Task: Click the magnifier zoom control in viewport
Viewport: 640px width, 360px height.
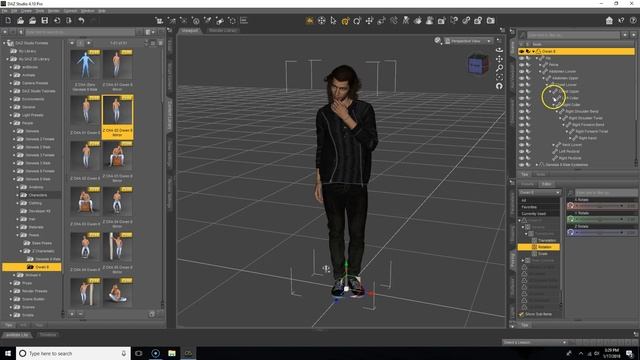Action: coord(499,68)
